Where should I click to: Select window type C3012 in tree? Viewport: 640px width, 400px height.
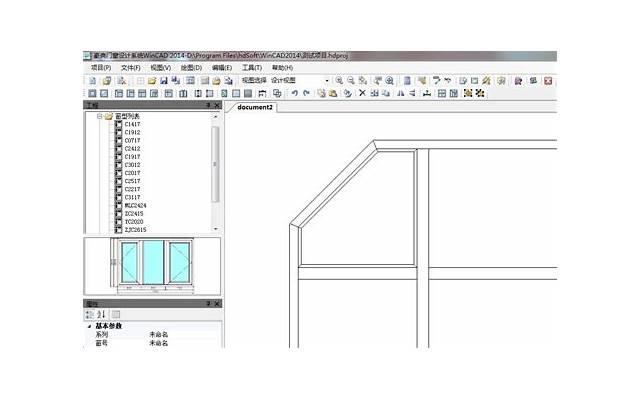pyautogui.click(x=132, y=165)
